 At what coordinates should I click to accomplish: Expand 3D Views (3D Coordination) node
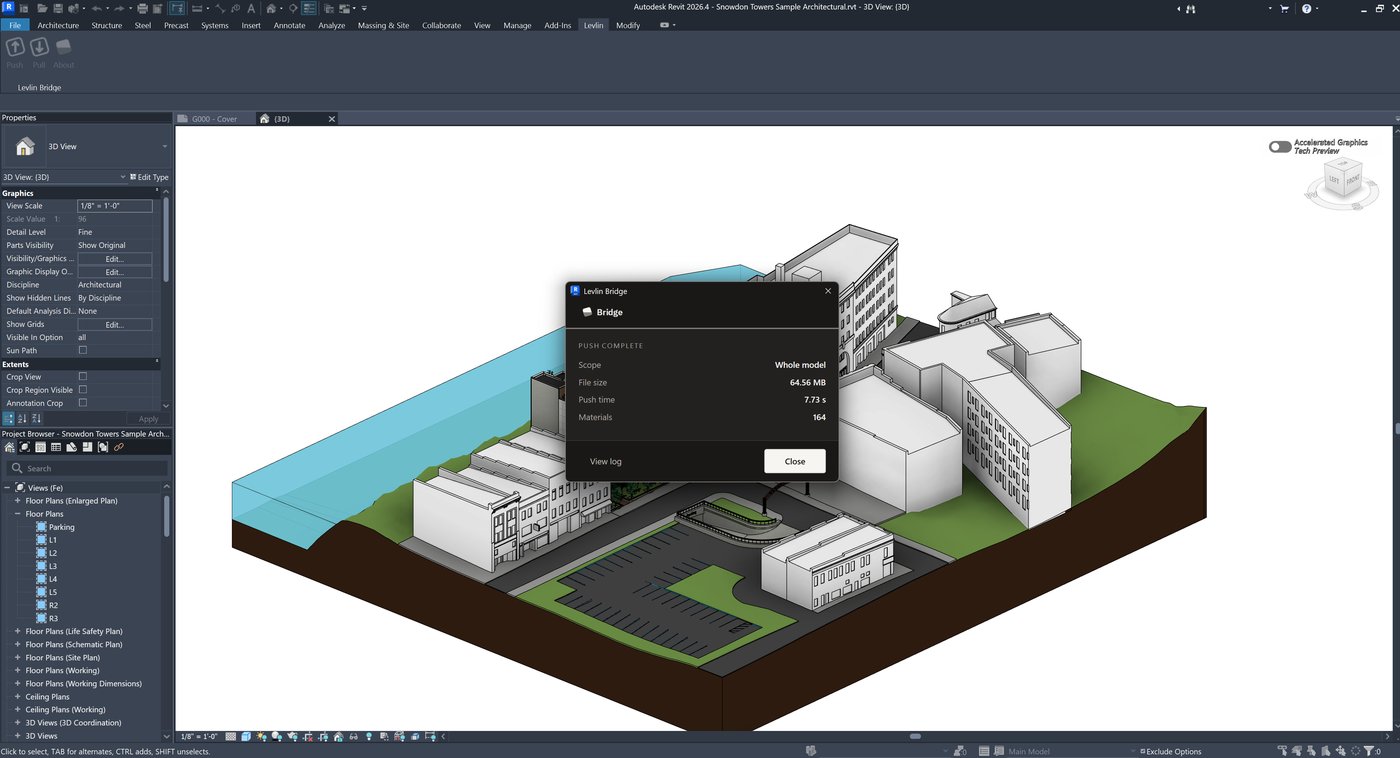17,723
